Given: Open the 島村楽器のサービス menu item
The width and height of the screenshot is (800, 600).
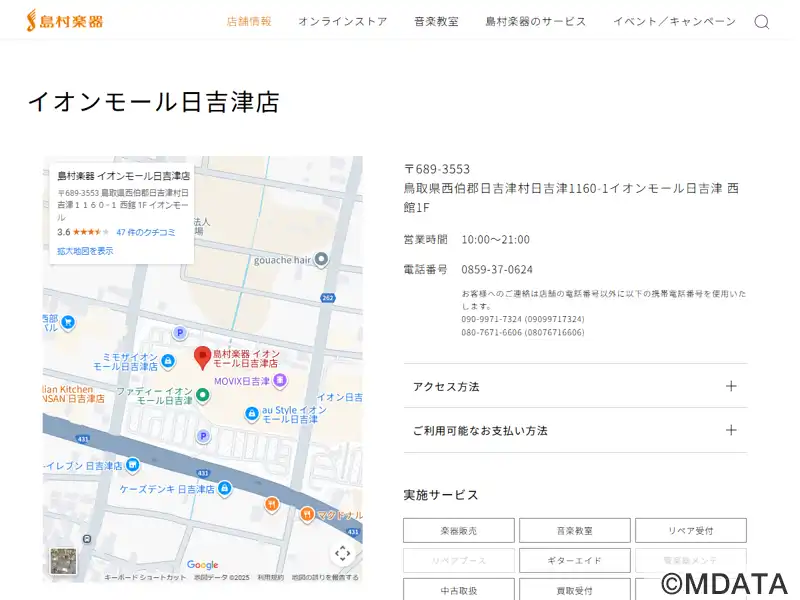Looking at the screenshot, I should click(x=536, y=21).
